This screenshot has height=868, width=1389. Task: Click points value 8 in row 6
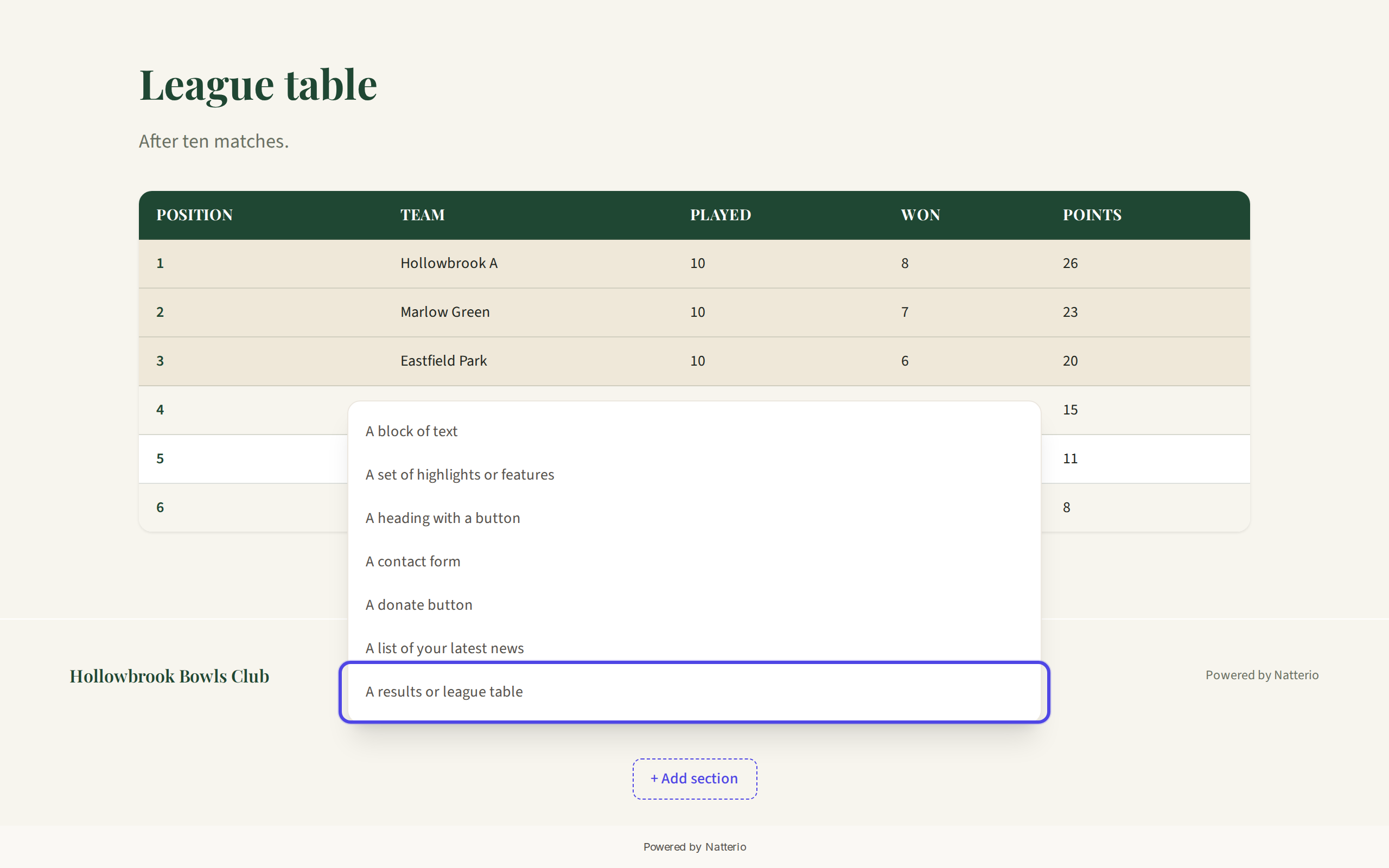click(x=1066, y=507)
